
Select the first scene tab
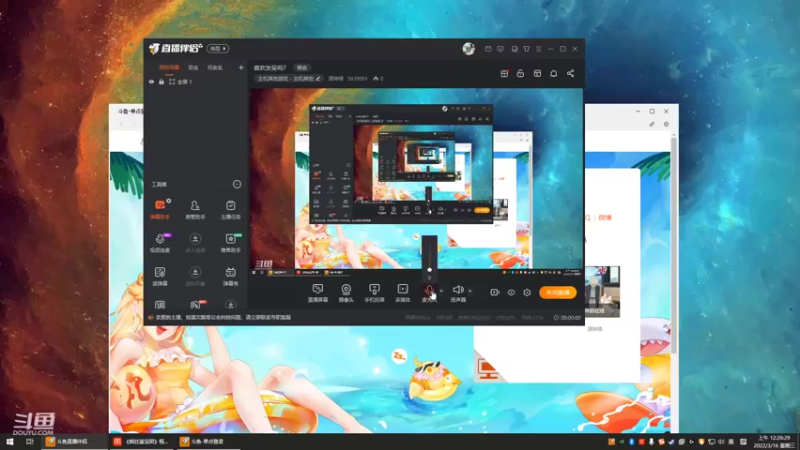click(x=169, y=67)
